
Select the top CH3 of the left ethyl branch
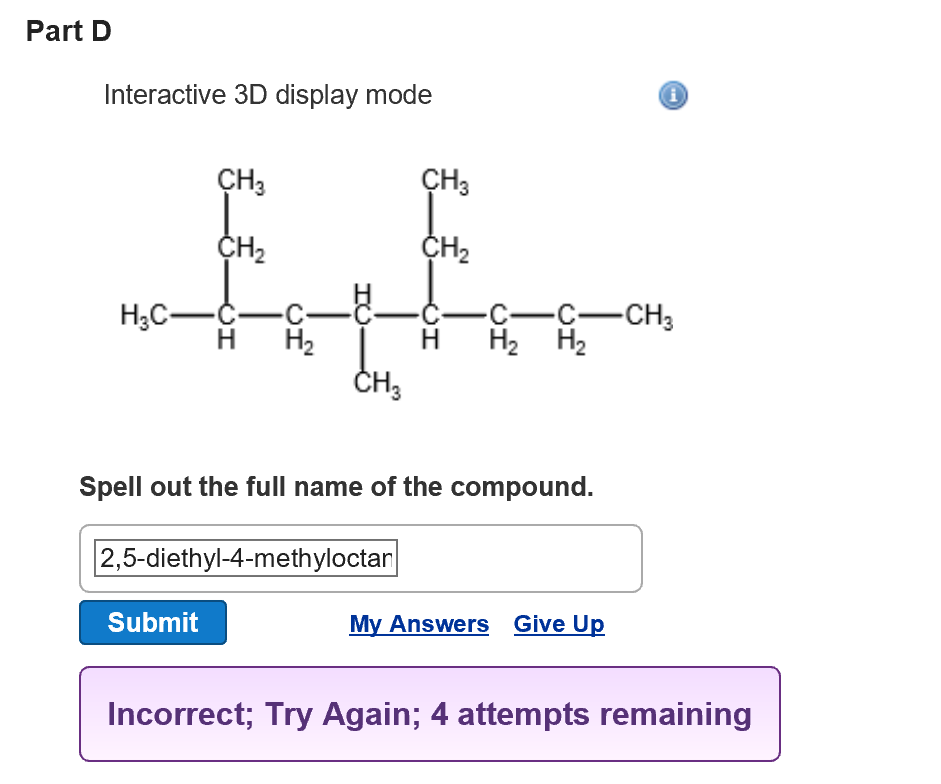[x=241, y=181]
